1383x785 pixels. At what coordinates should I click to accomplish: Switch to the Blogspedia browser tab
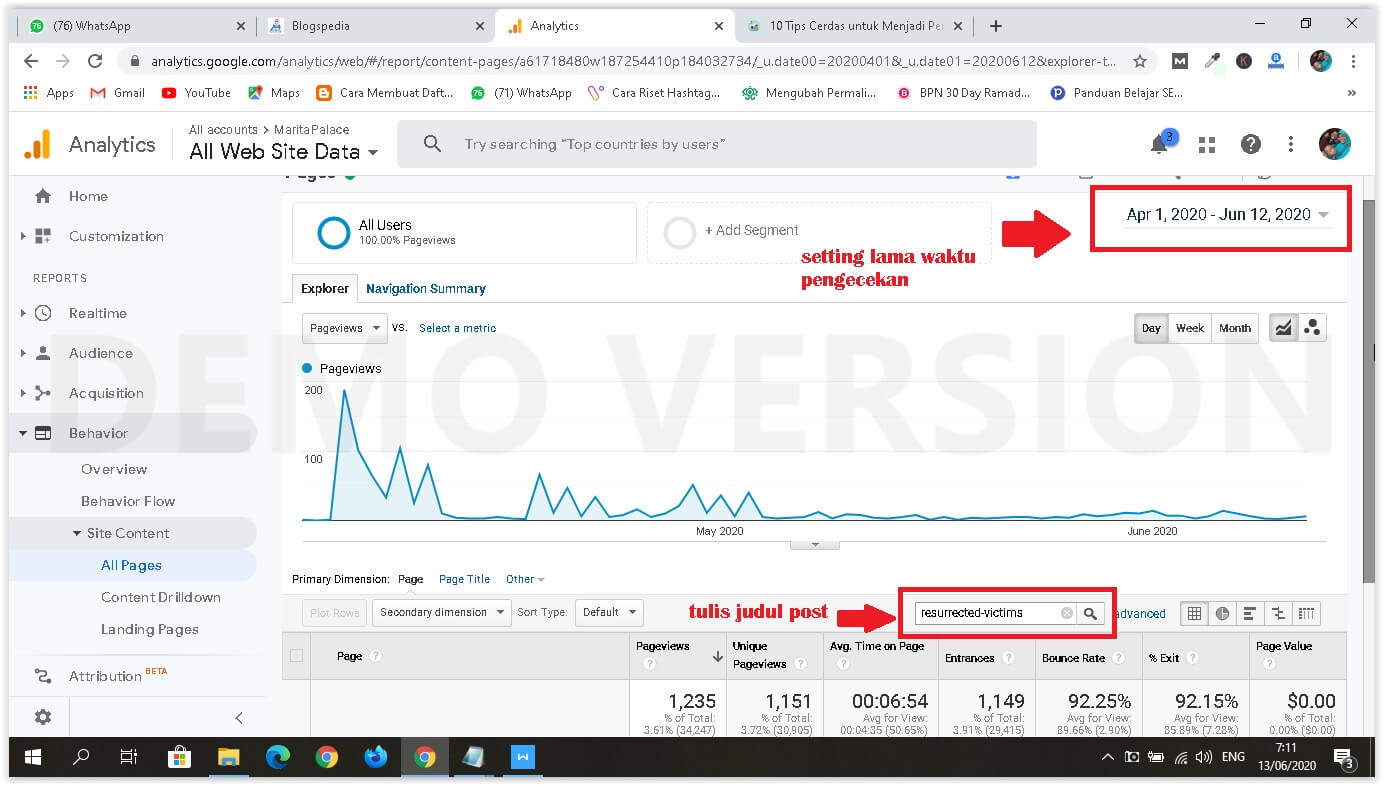pos(376,25)
